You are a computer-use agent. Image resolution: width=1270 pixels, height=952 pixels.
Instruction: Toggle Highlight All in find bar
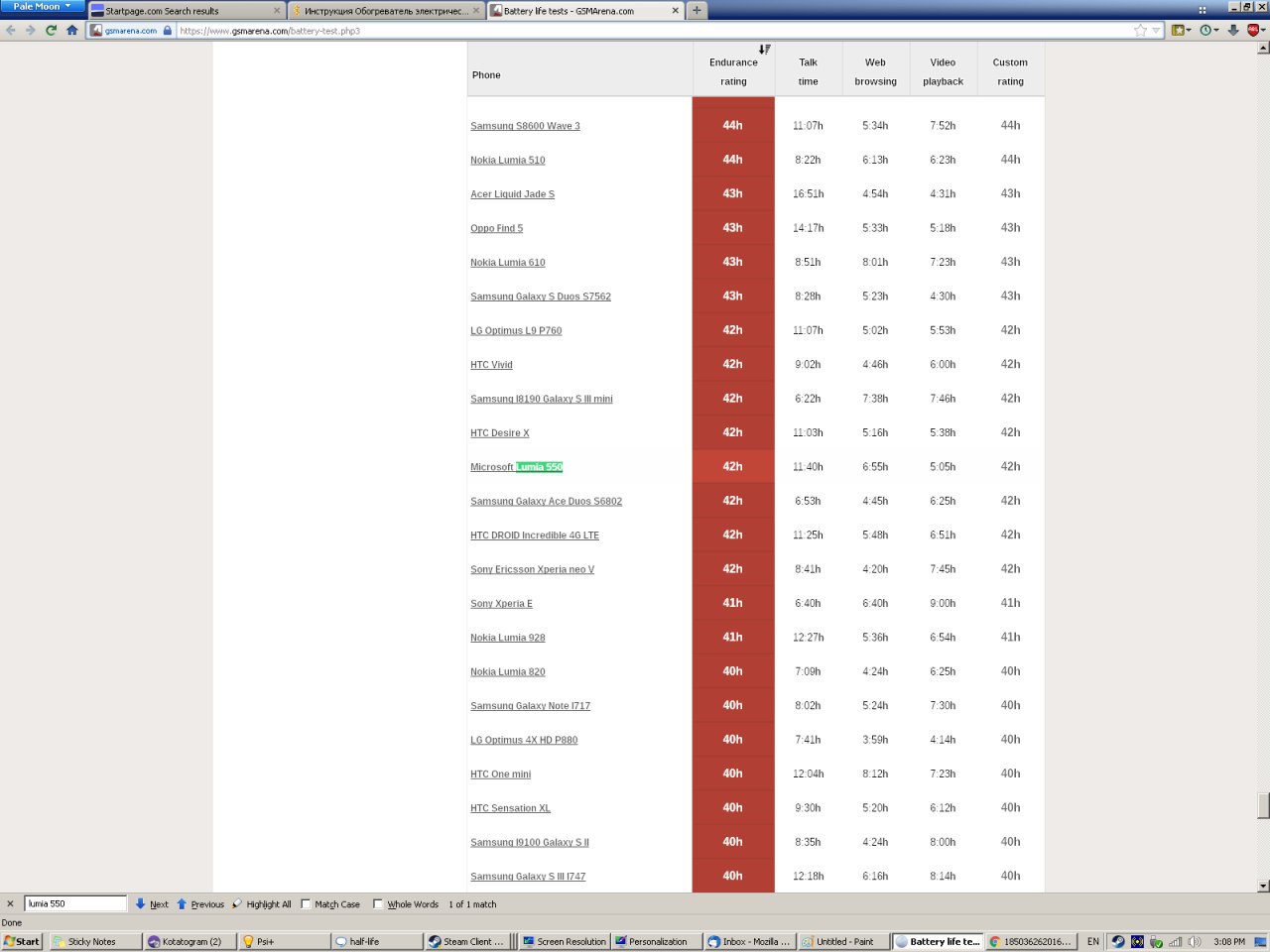point(261,903)
